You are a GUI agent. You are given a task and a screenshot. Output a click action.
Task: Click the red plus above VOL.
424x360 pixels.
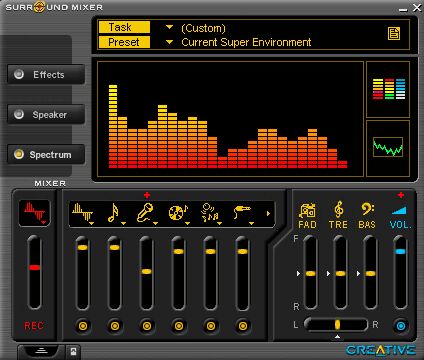point(401,195)
